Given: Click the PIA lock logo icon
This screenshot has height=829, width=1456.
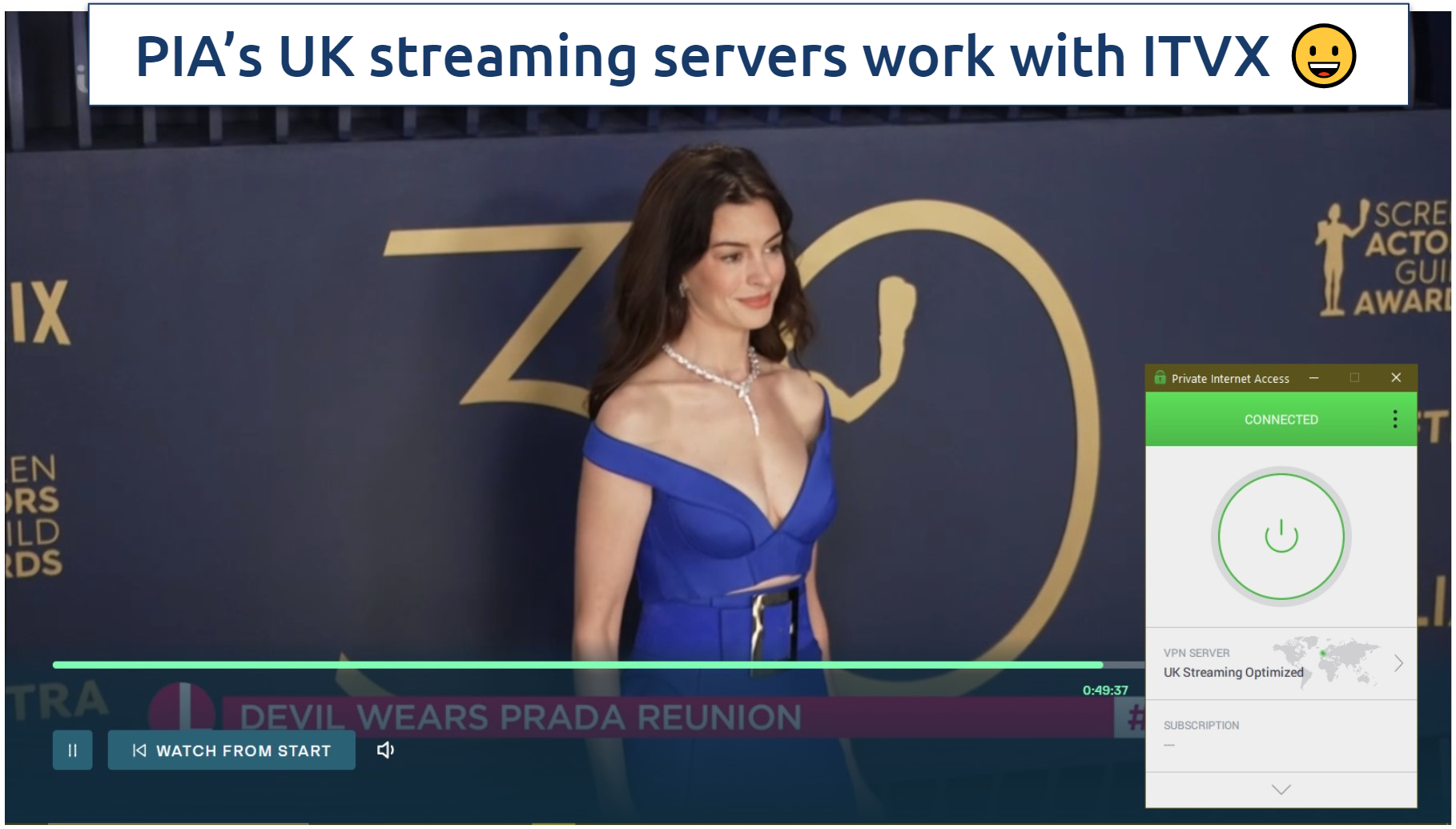Looking at the screenshot, I should point(1160,377).
